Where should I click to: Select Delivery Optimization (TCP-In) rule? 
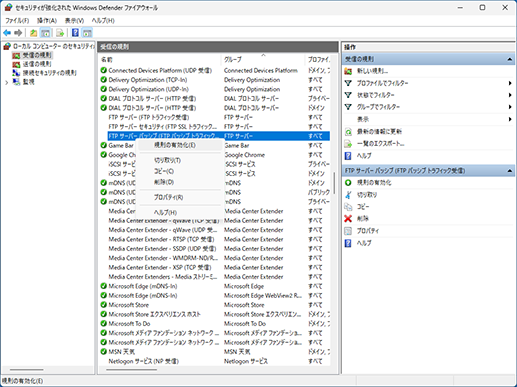148,80
